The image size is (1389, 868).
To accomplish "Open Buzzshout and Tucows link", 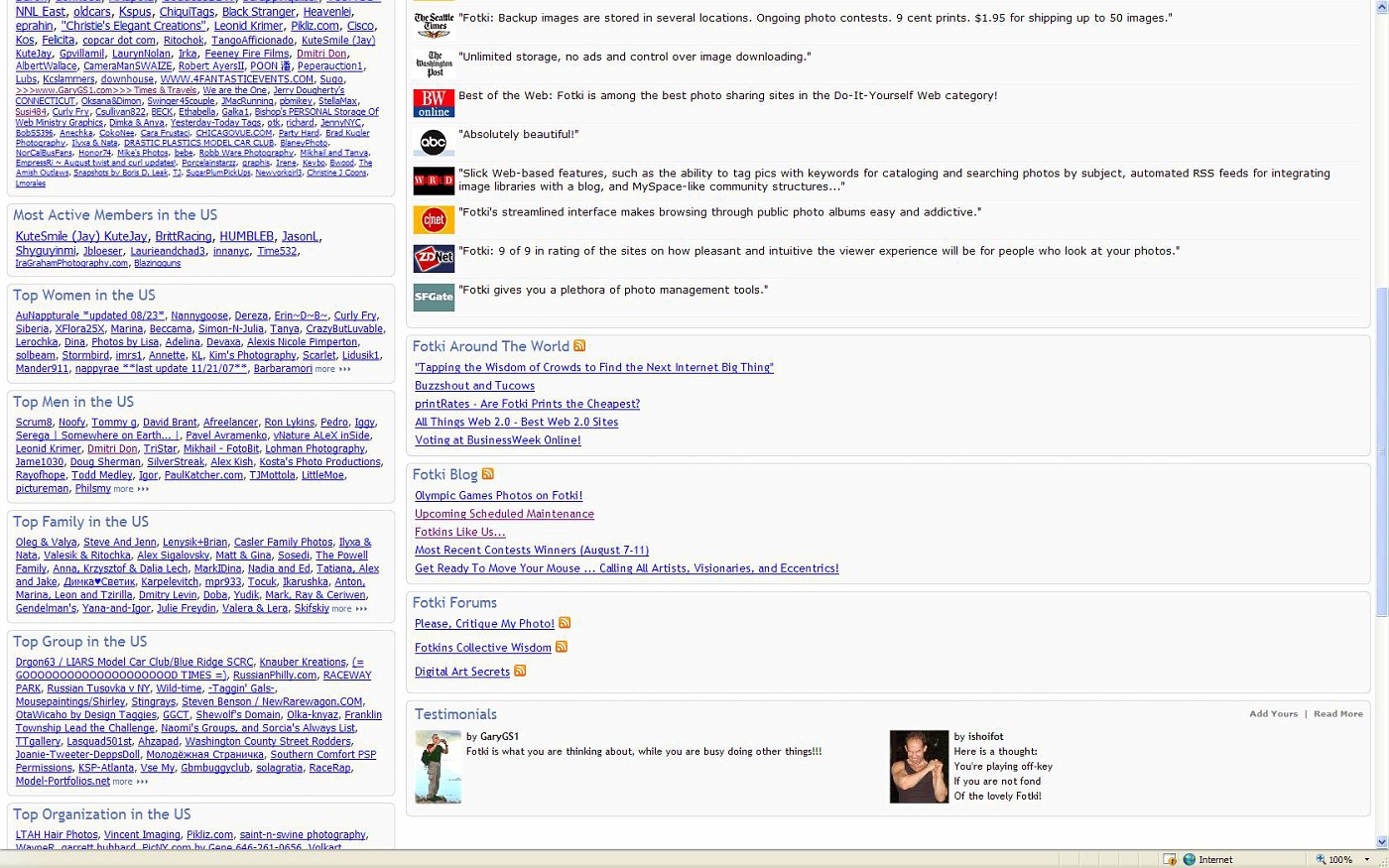I will click(x=474, y=386).
